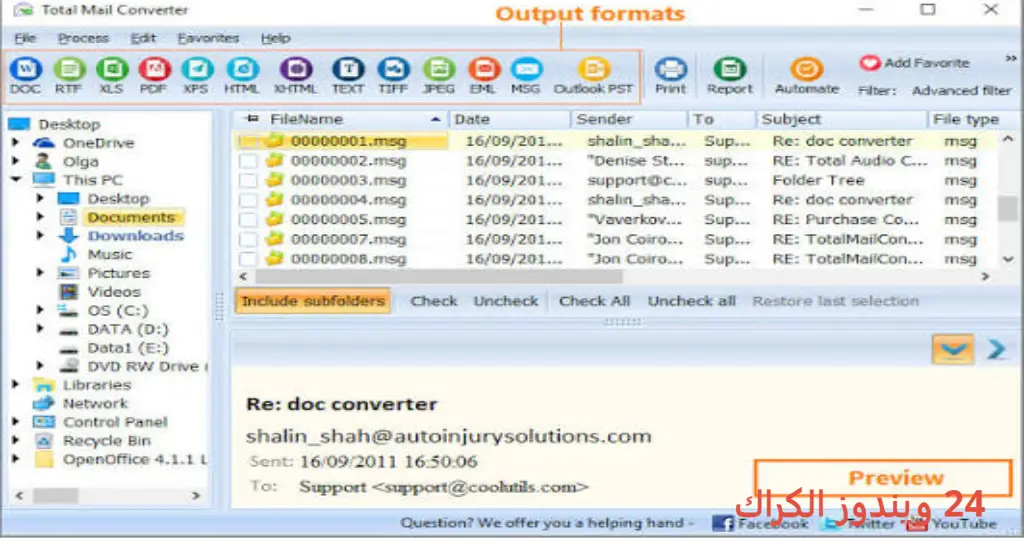The height and width of the screenshot is (538, 1024).
Task: Click file list vertical scrollbar thumb
Action: click(1008, 208)
